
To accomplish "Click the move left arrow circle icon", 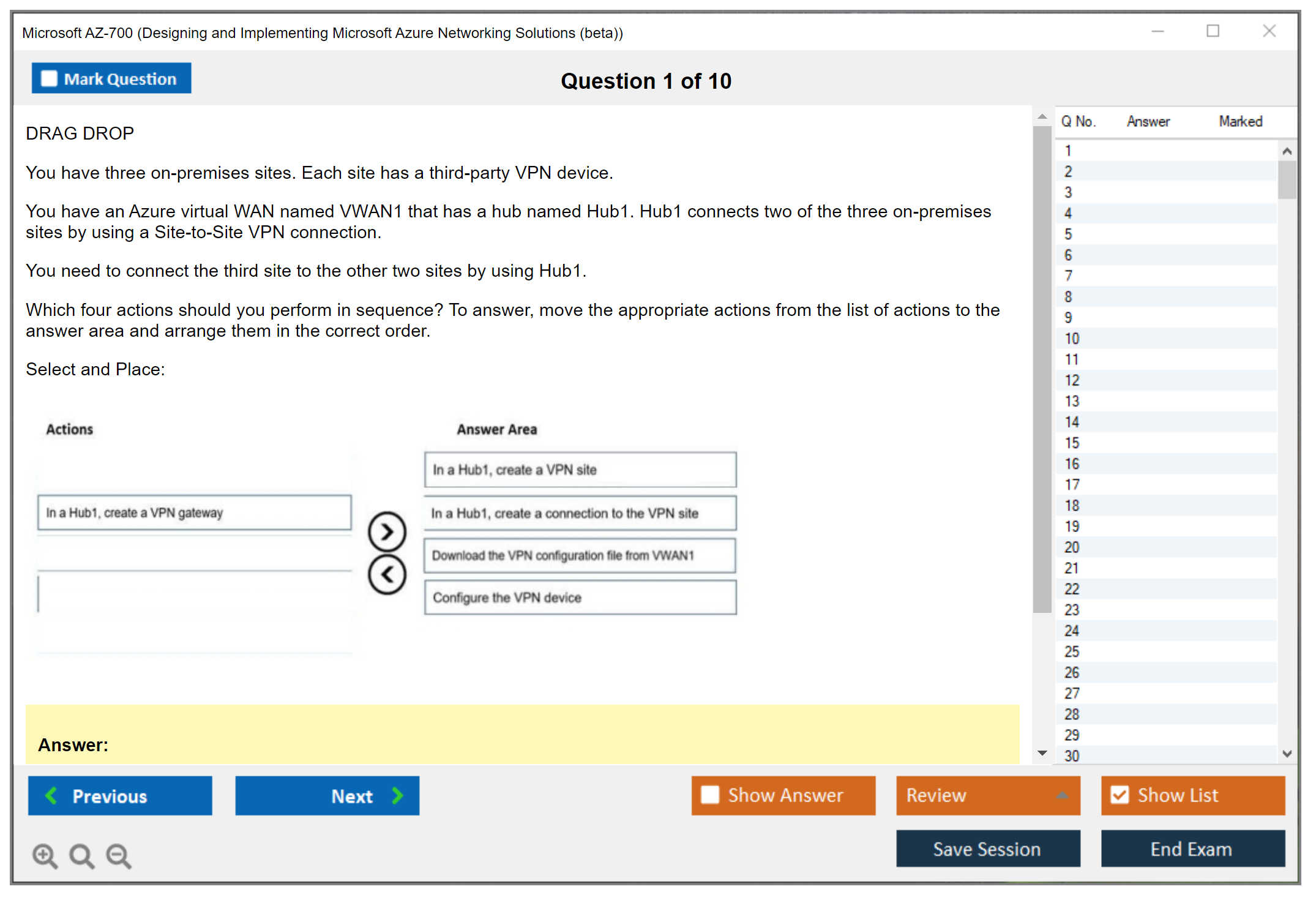I will [387, 574].
